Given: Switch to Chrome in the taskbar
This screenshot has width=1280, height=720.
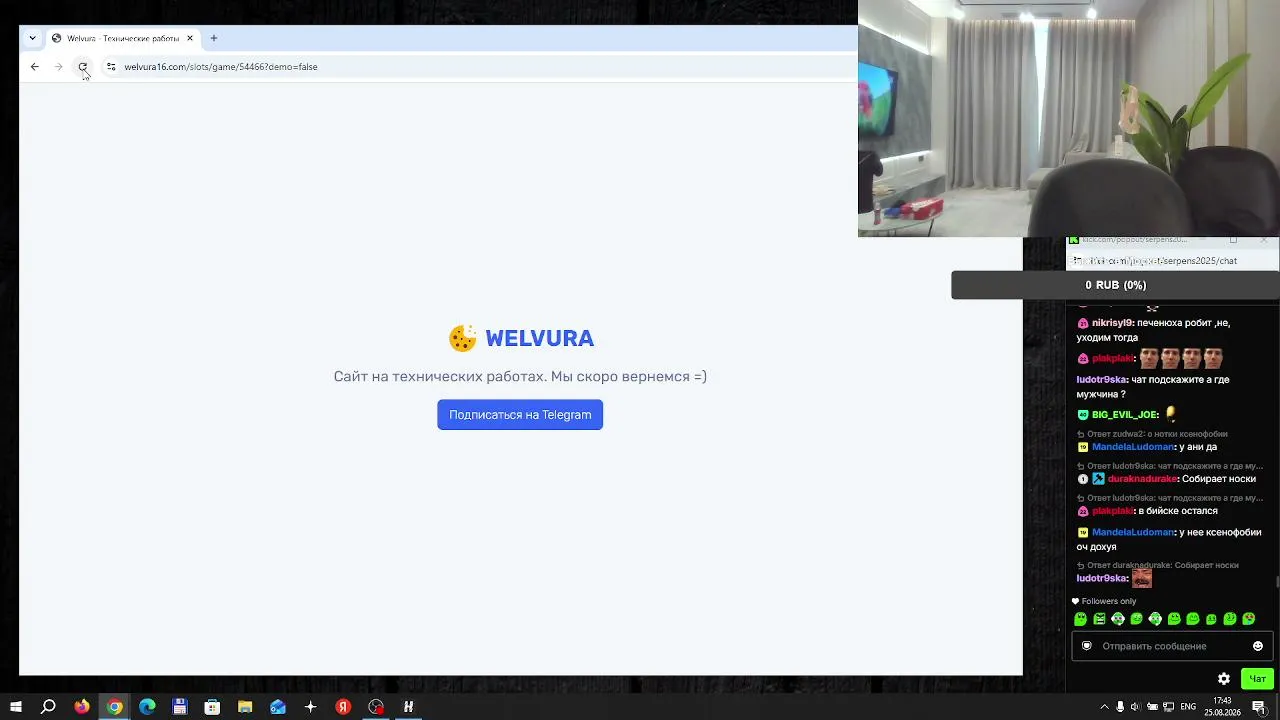Looking at the screenshot, I should (x=115, y=707).
